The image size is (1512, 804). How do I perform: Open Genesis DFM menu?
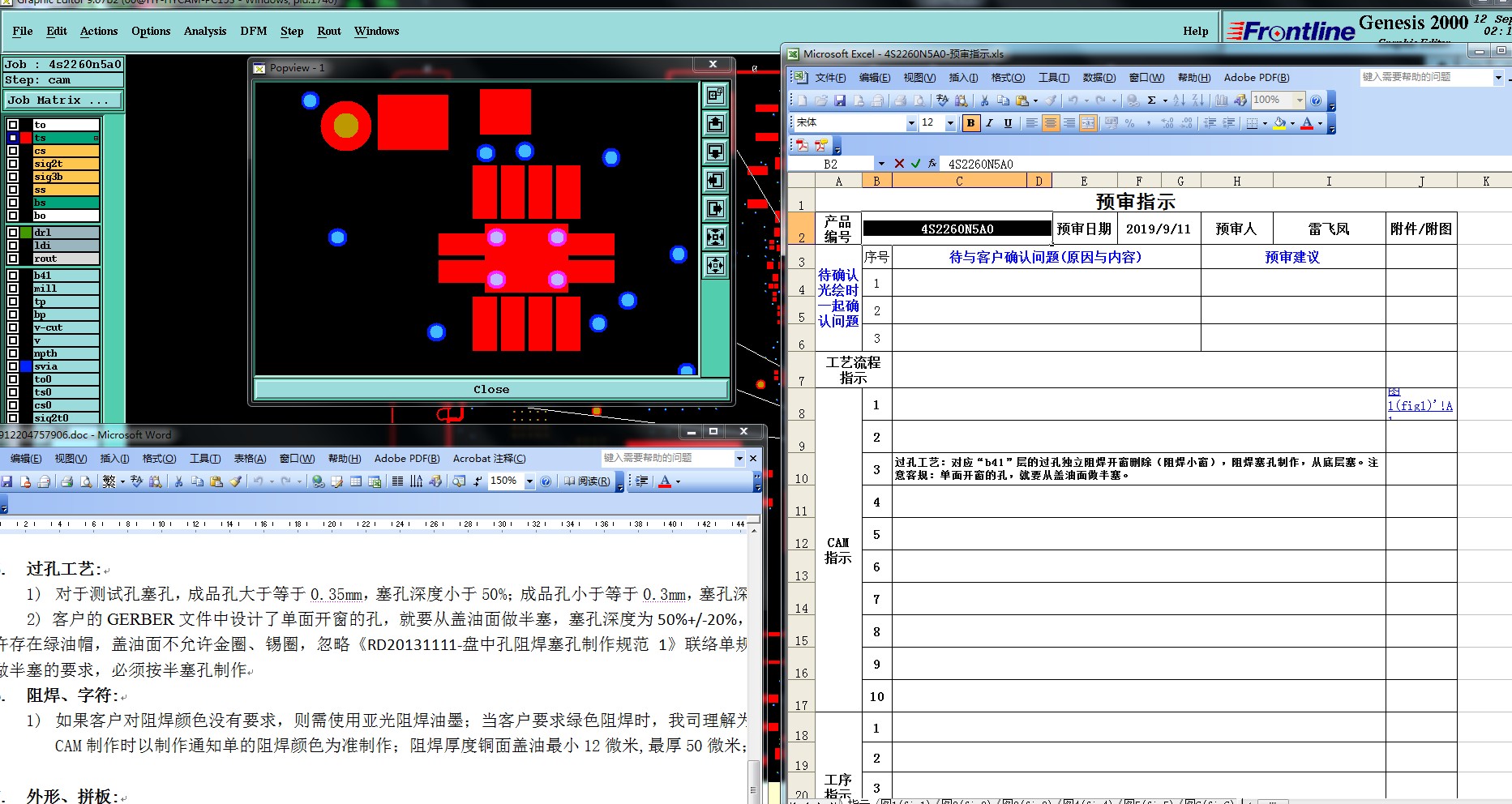[x=254, y=31]
